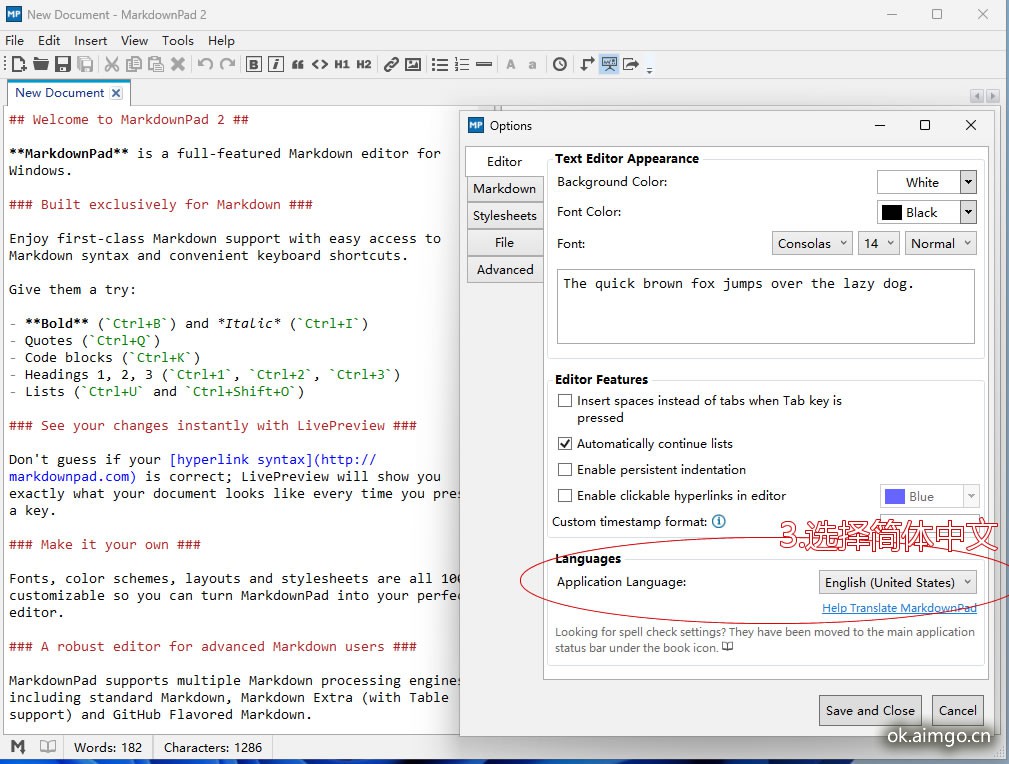Expand the Consolas font dropdown
The height and width of the screenshot is (764, 1009).
tap(812, 243)
